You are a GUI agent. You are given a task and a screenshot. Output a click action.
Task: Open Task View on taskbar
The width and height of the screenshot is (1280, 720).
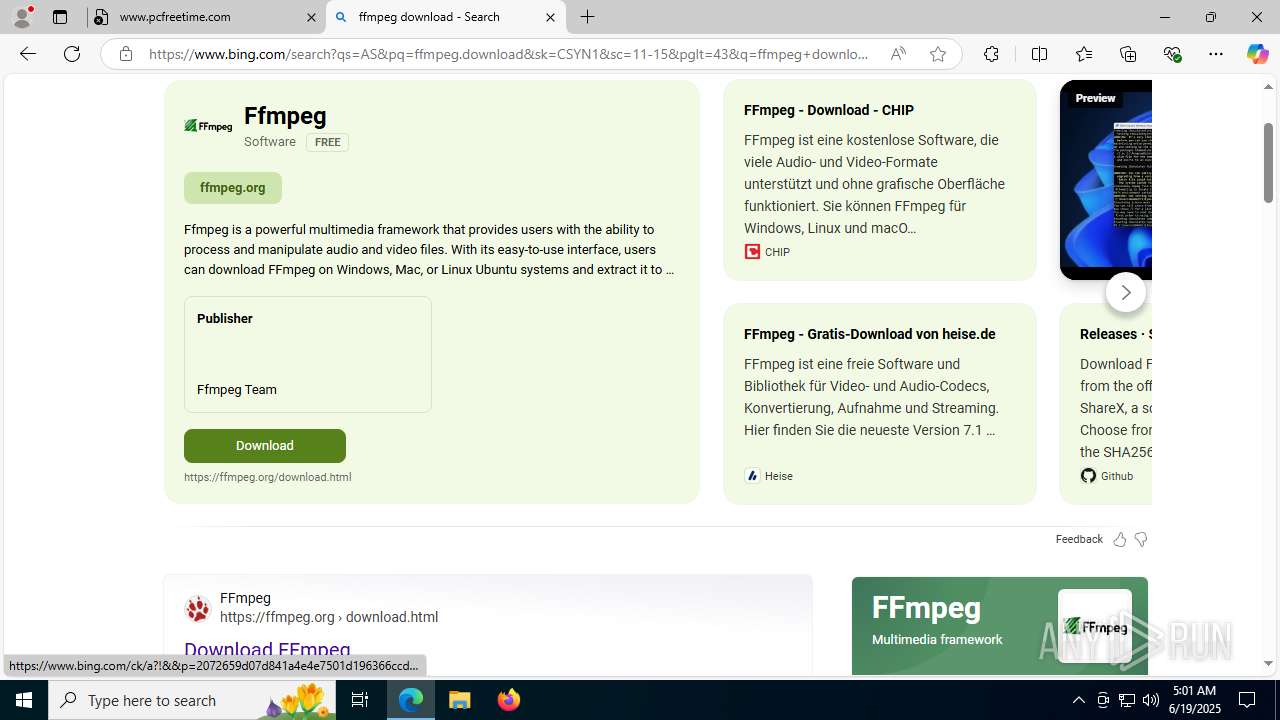[x=360, y=700]
